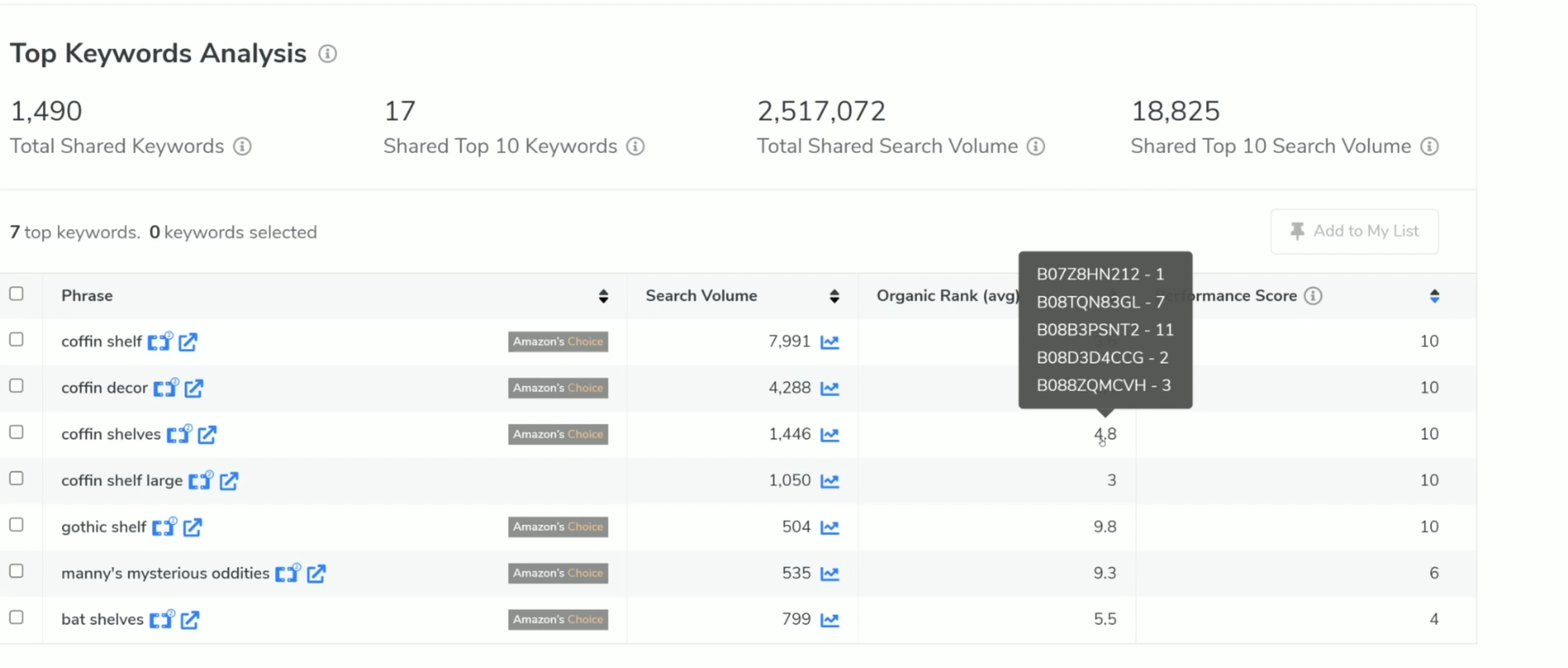Image resolution: width=1568 pixels, height=668 pixels.
Task: Check the coffin shelf large row checkbox
Action: pos(17,479)
